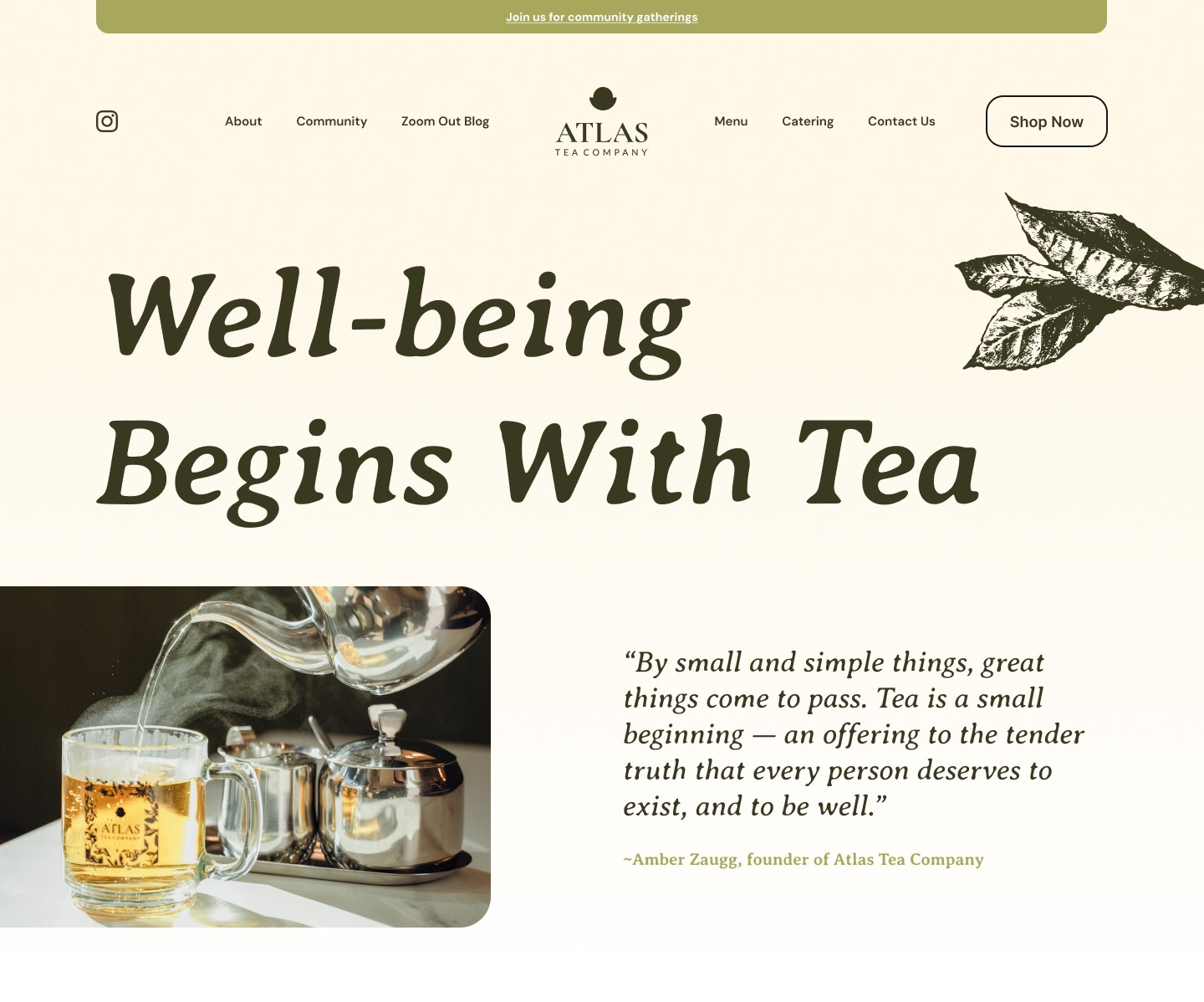The width and height of the screenshot is (1204, 1002).
Task: Go to the Community page
Action: 331,121
